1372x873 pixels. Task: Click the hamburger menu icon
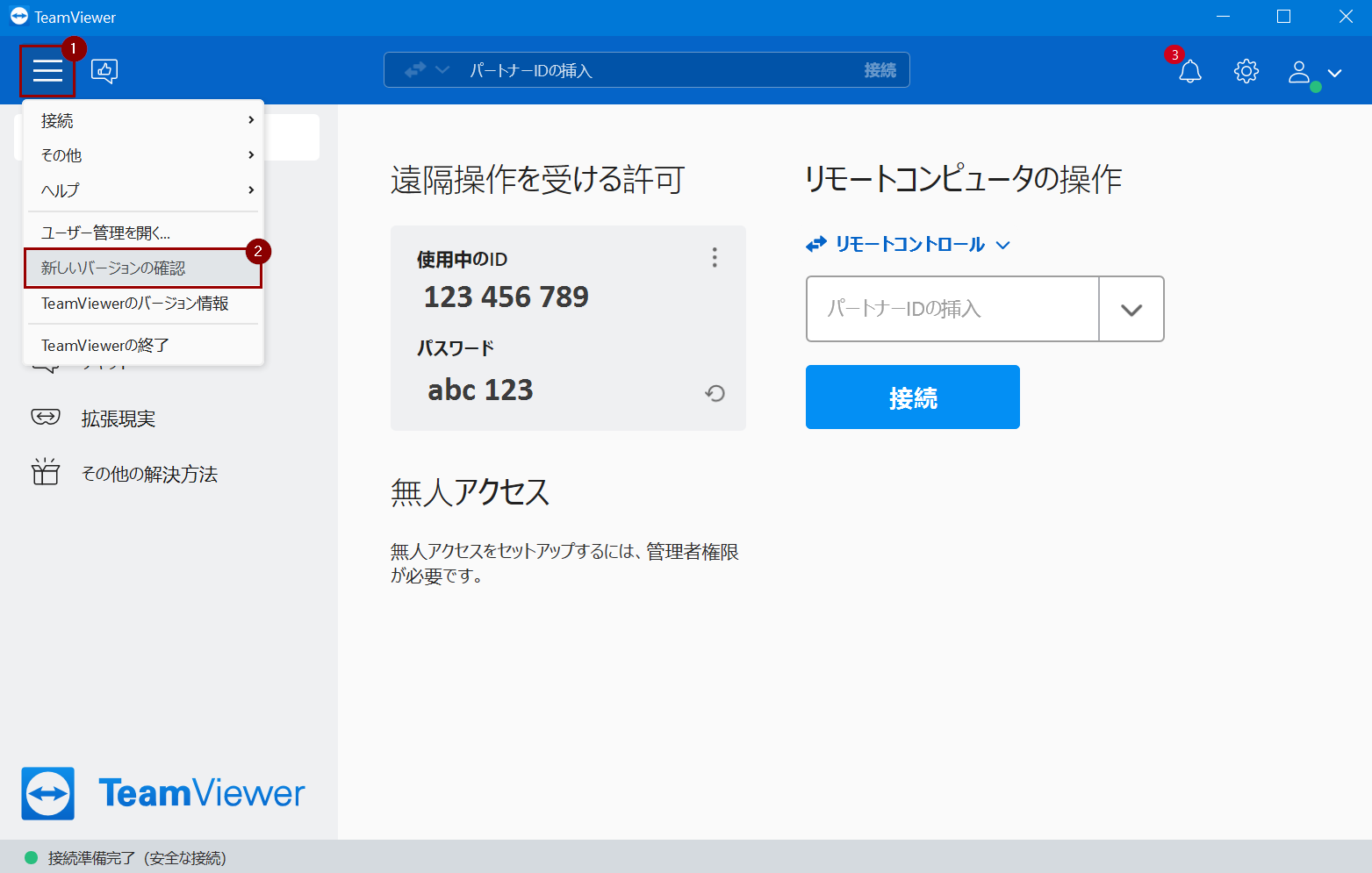[47, 69]
